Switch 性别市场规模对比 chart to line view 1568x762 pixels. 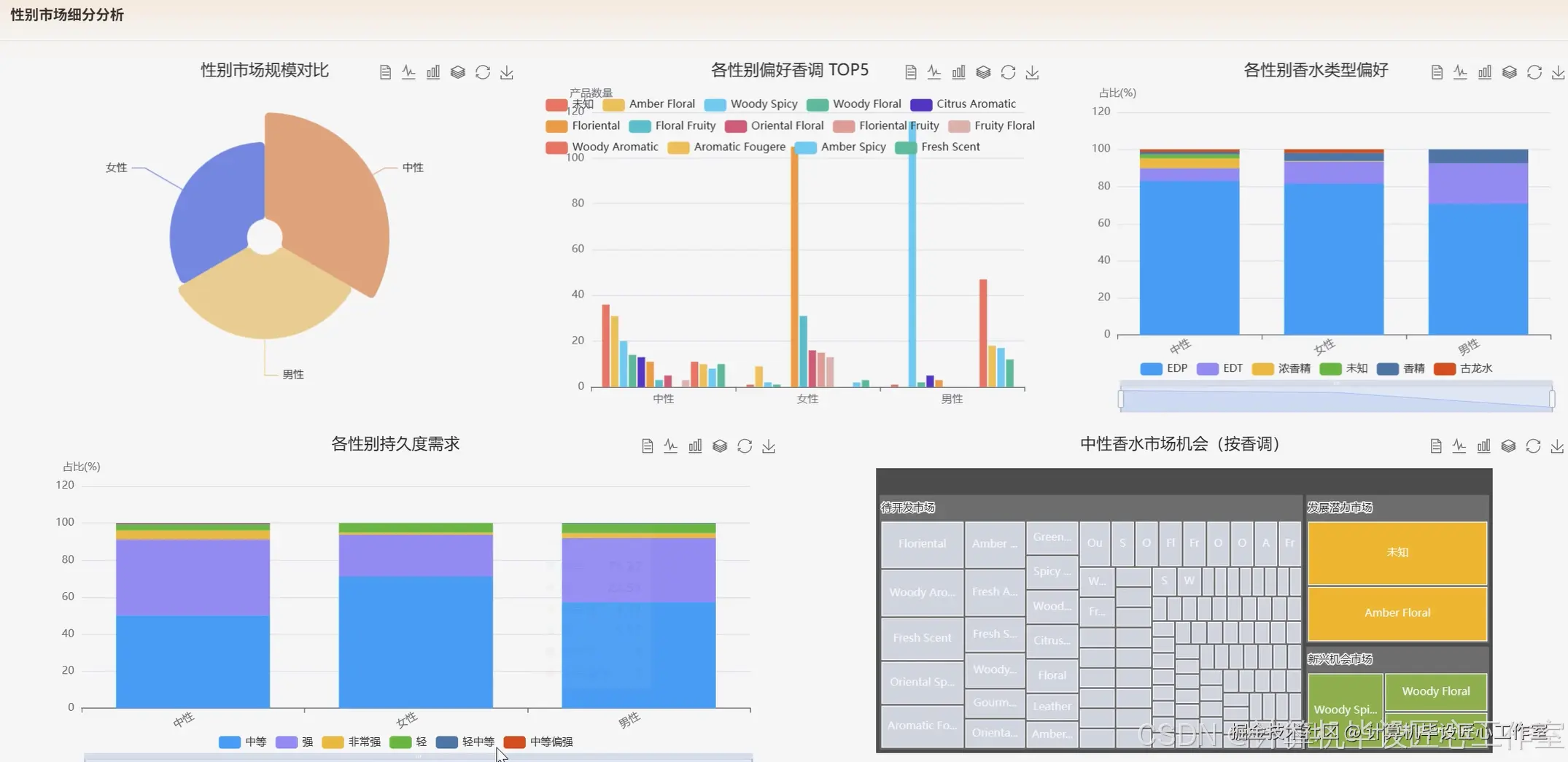[x=408, y=72]
